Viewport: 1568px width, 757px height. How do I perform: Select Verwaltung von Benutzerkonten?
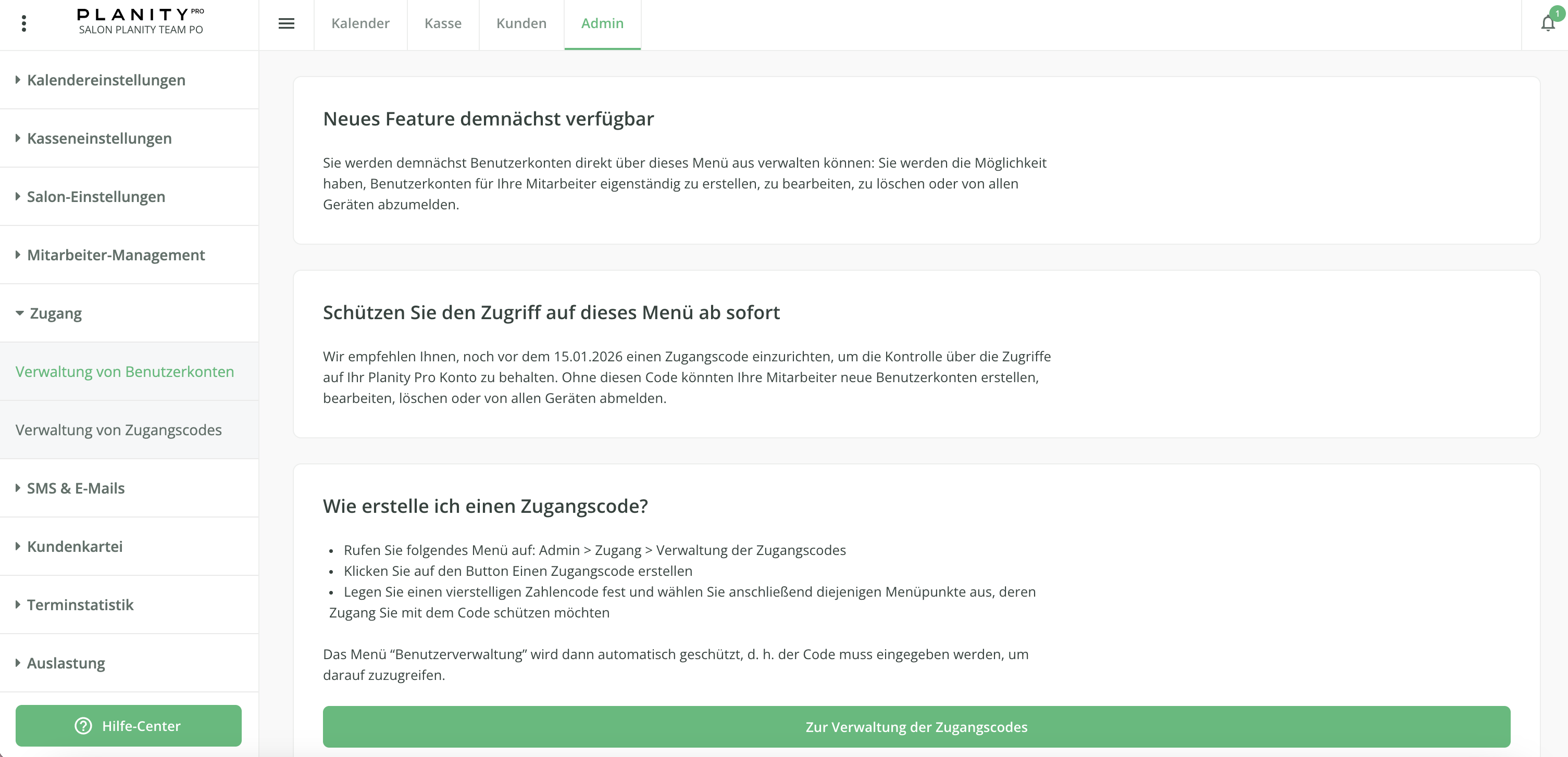click(125, 371)
